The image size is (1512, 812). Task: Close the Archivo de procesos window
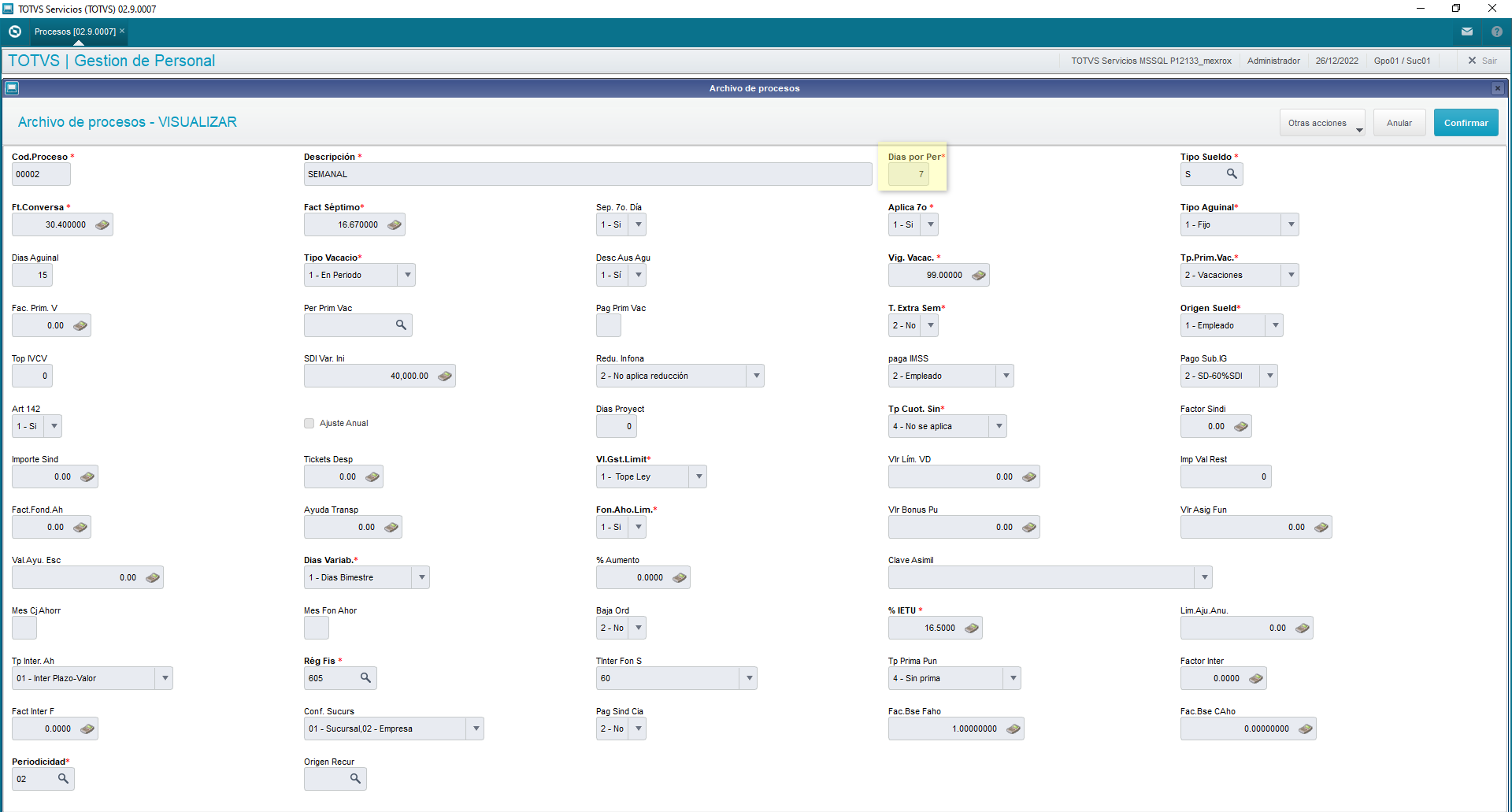pyautogui.click(x=1497, y=88)
